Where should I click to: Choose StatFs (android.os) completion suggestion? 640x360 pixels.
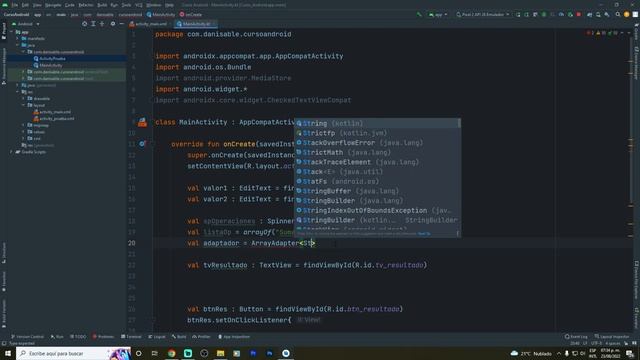coord(377,181)
